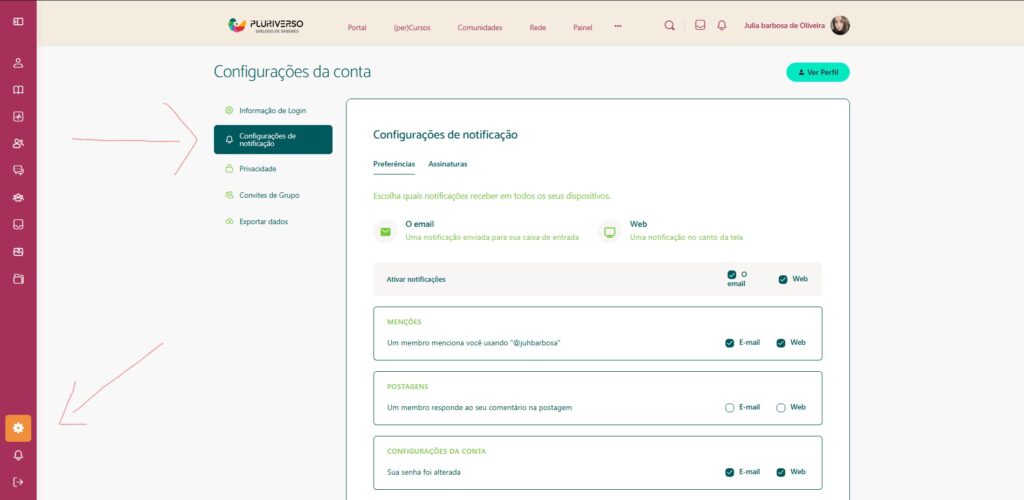Toggle the sidebar panel icon at top
Image resolution: width=1024 pixels, height=500 pixels.
18,22
